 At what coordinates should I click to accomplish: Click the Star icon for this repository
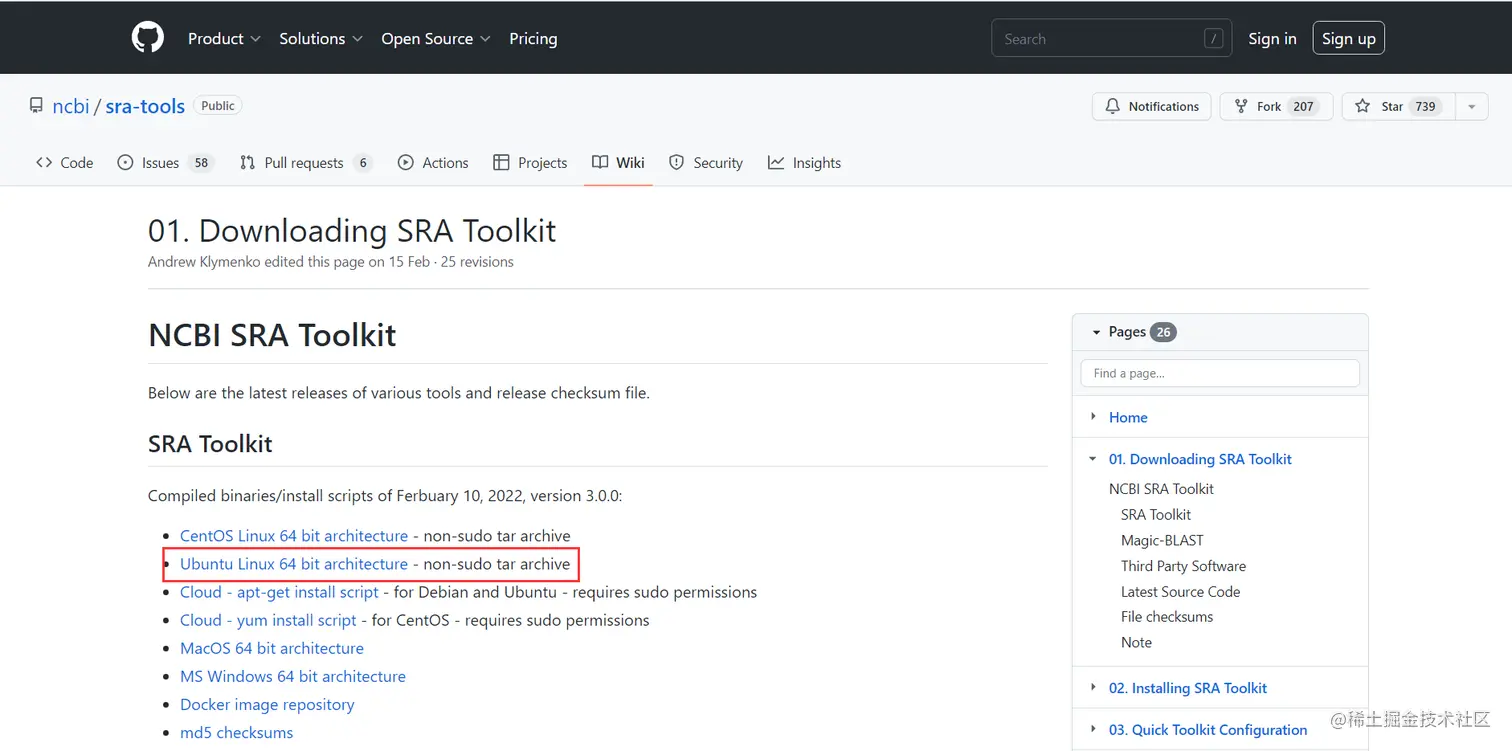(x=1363, y=106)
